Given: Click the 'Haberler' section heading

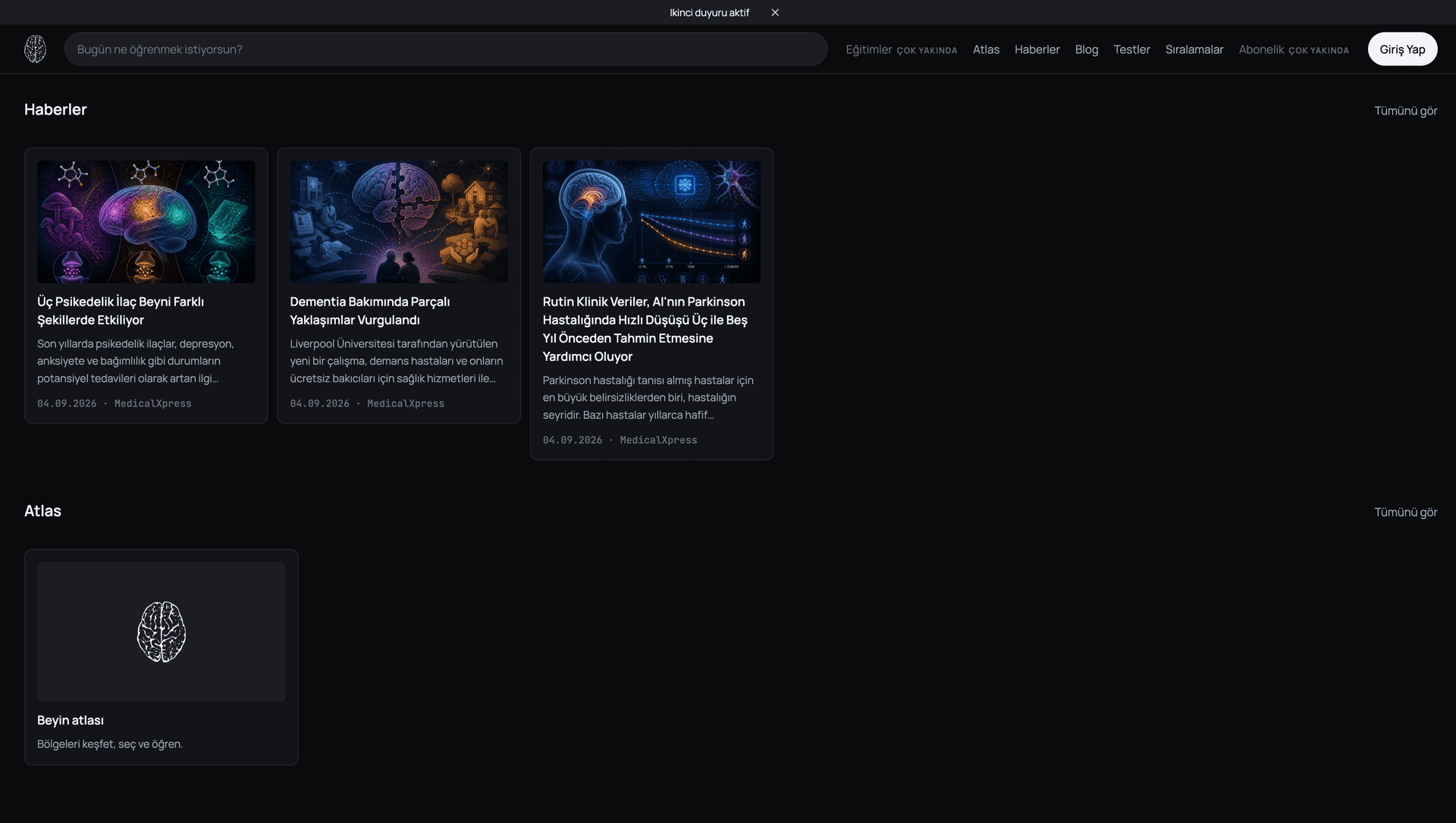Looking at the screenshot, I should pos(55,109).
